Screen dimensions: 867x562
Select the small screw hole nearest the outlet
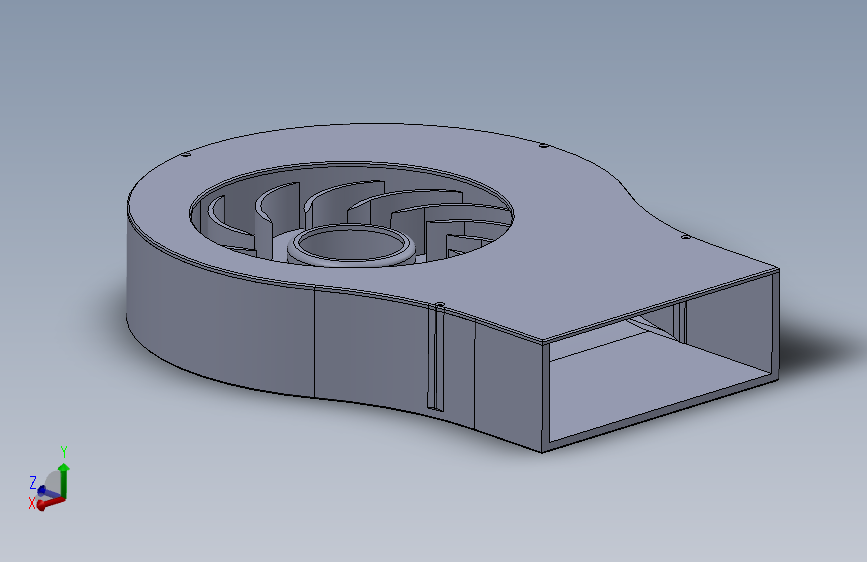(x=685, y=237)
